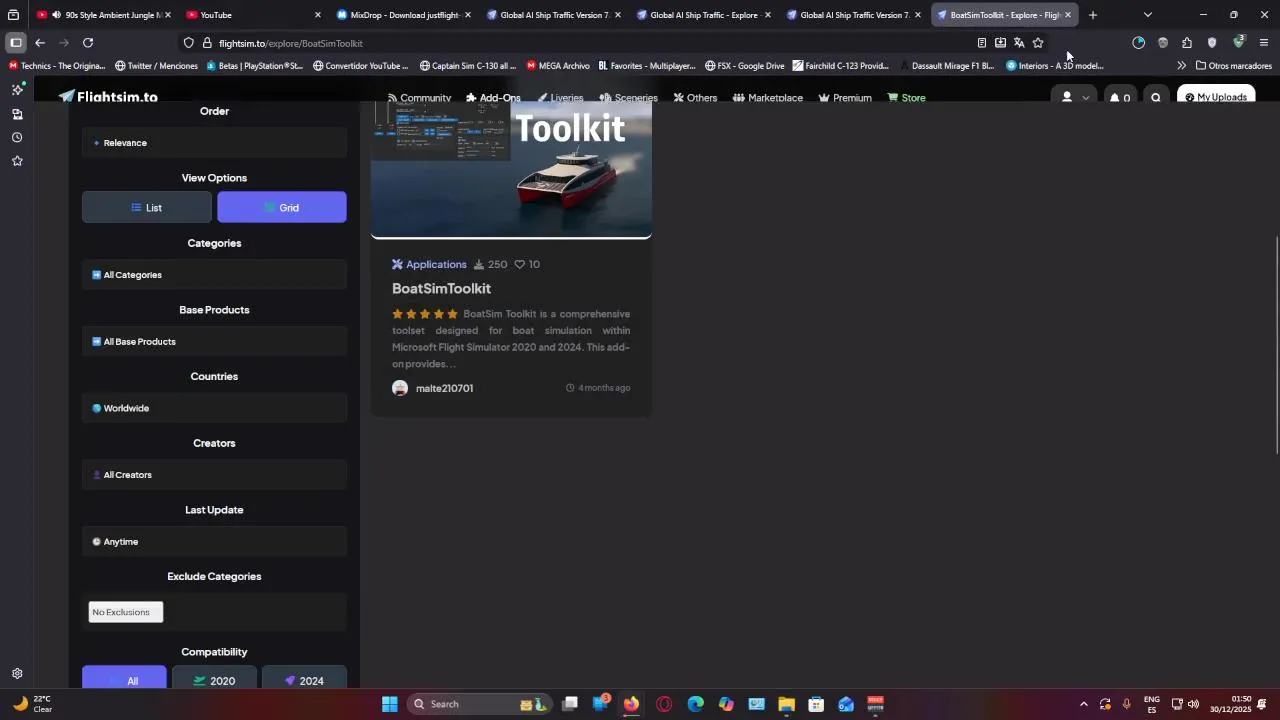Open sidebar settings gear icon

[x=17, y=674]
